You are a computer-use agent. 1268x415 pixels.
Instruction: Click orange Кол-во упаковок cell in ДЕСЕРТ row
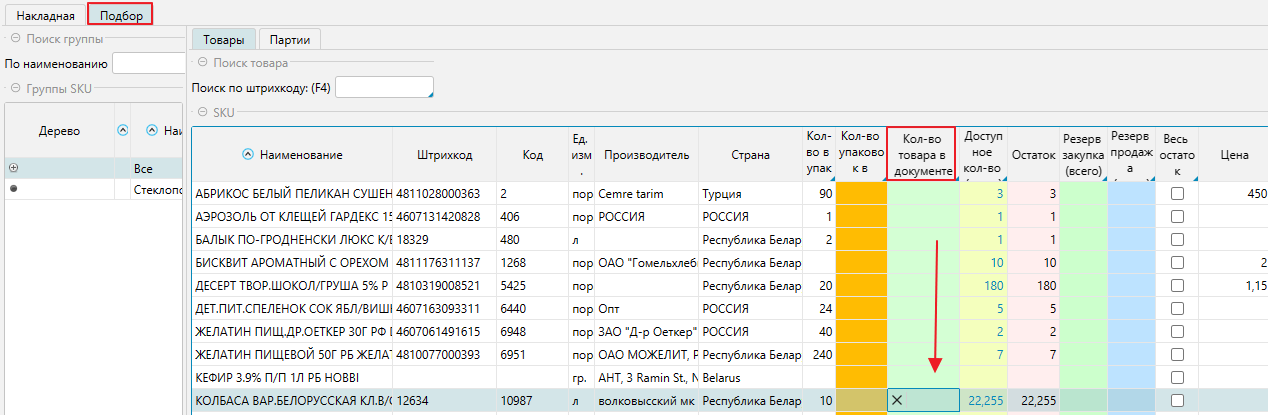(x=861, y=285)
